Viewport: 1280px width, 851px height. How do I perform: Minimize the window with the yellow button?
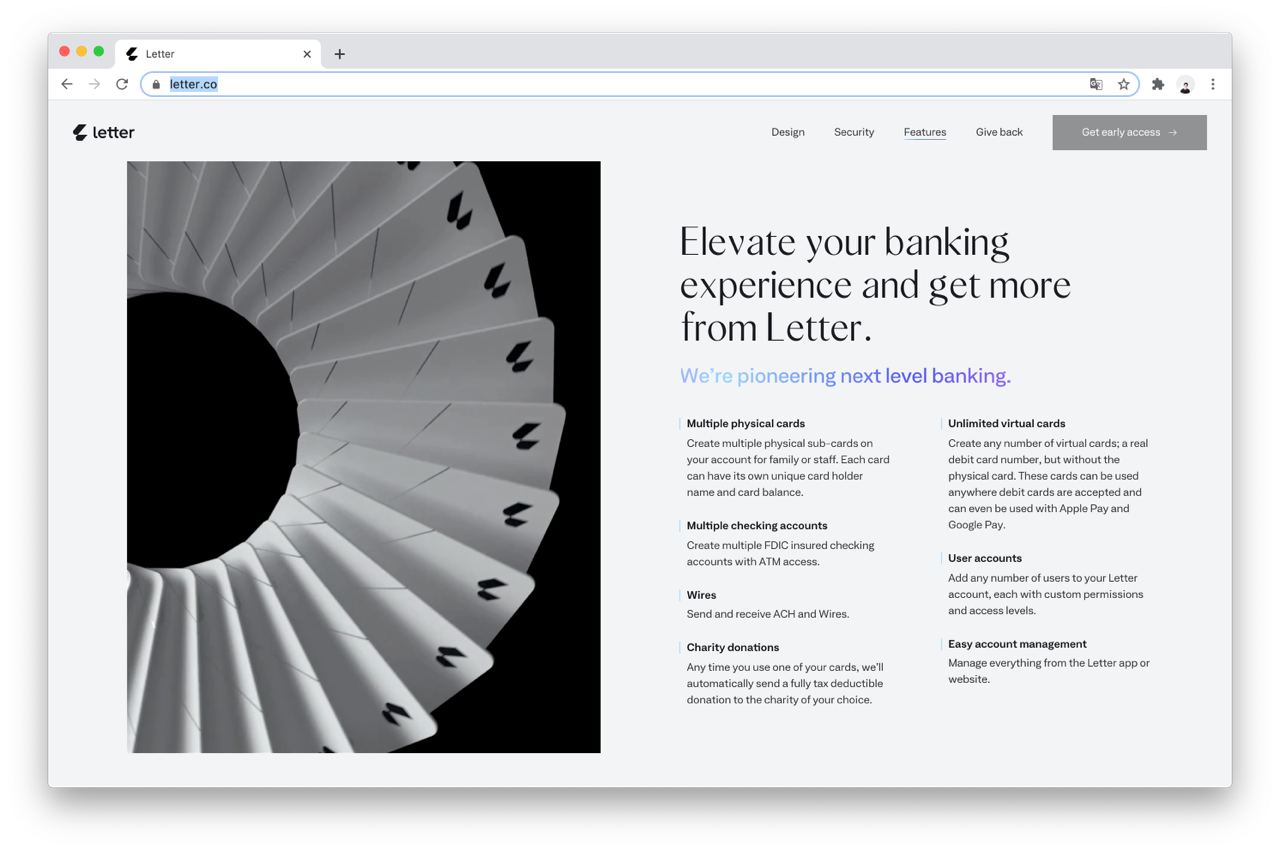pos(81,51)
